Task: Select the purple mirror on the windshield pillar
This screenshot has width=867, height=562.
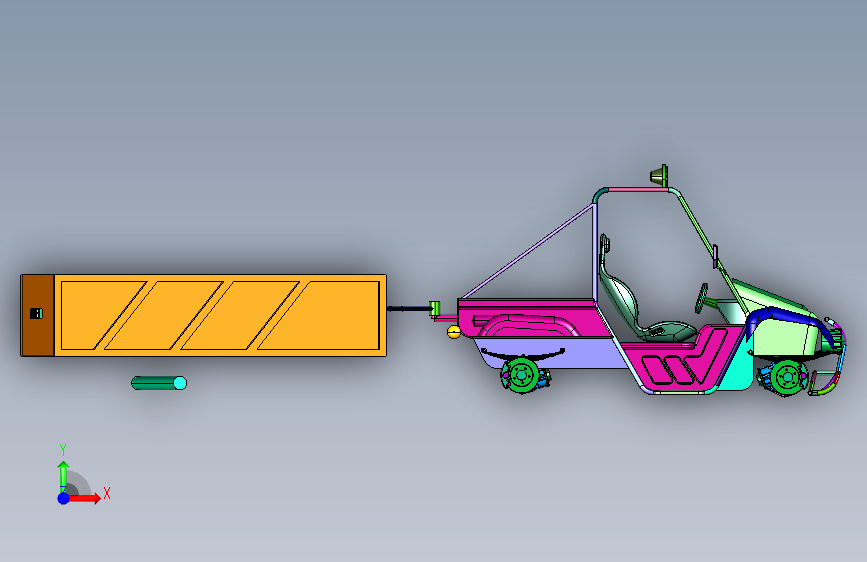Action: pos(715,256)
